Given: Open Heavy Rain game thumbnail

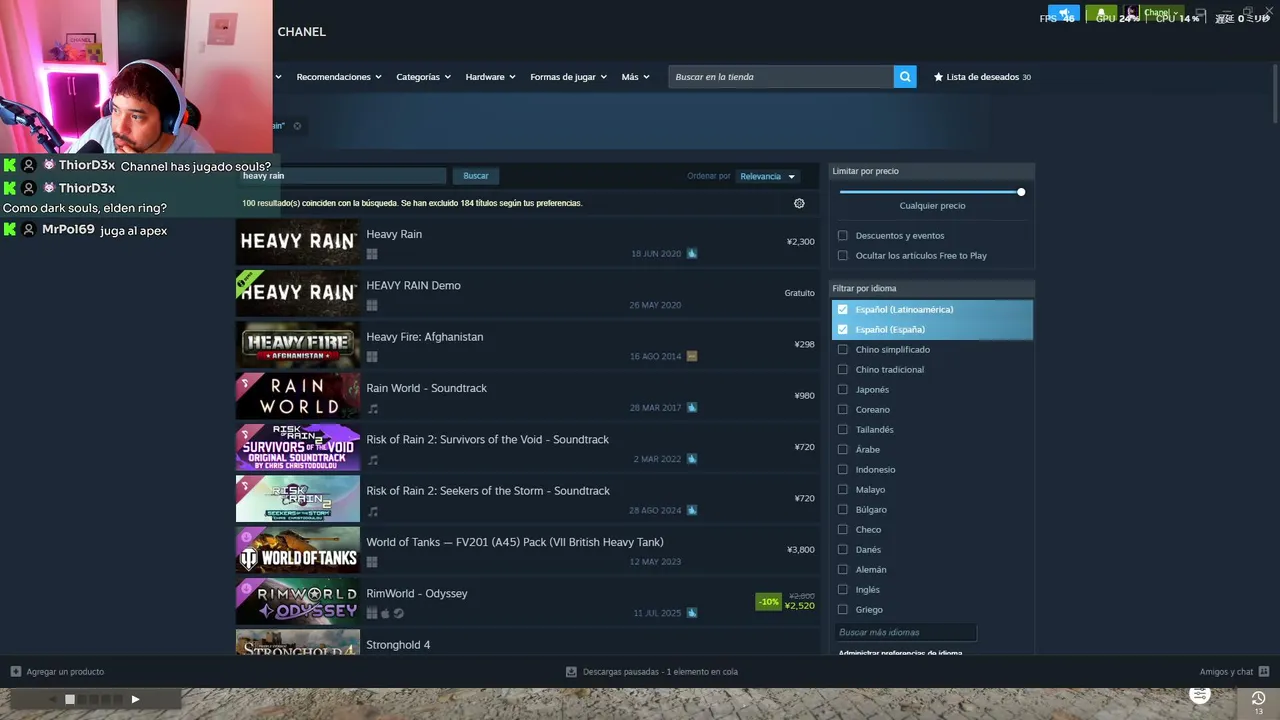Looking at the screenshot, I should point(298,242).
